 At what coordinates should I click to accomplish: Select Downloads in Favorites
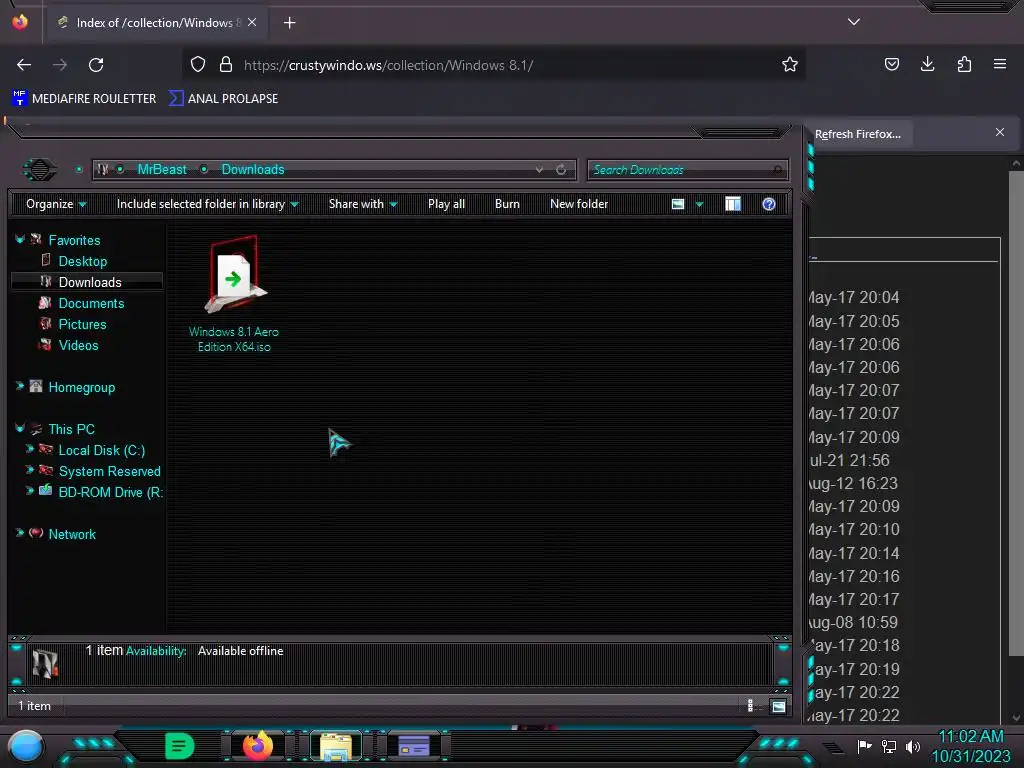point(87,282)
